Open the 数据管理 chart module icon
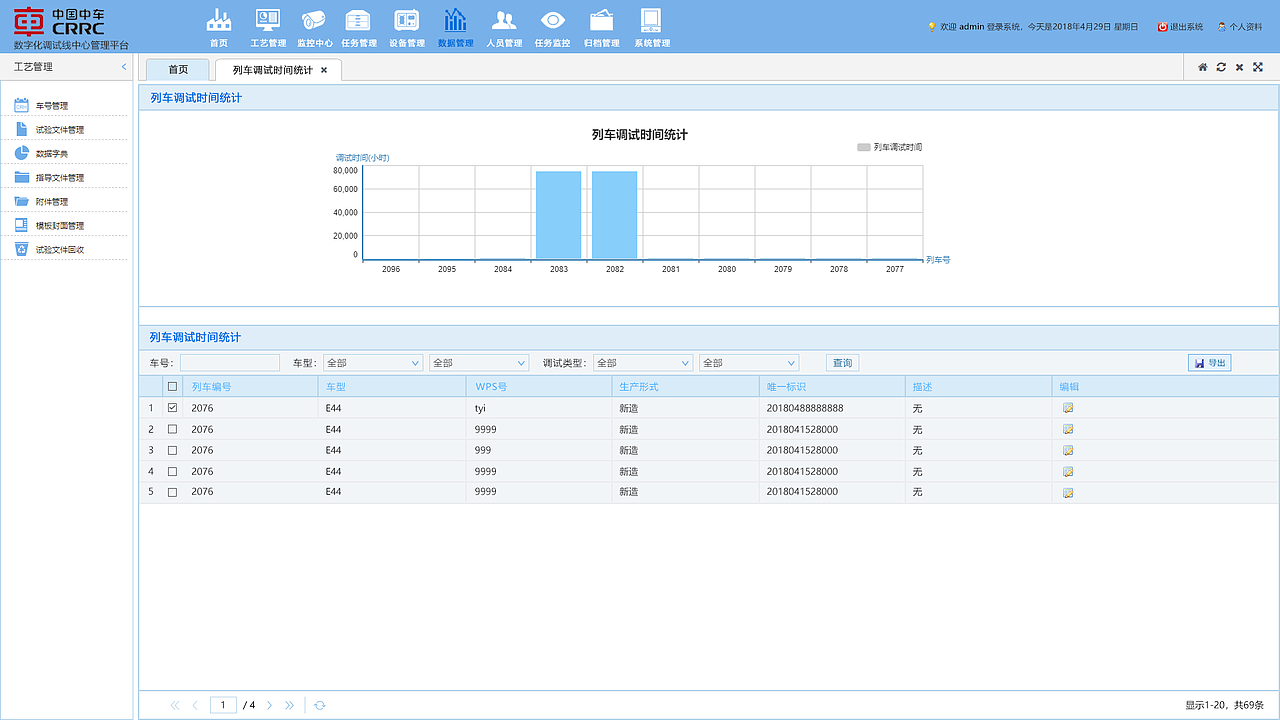The image size is (1280, 720). (455, 27)
